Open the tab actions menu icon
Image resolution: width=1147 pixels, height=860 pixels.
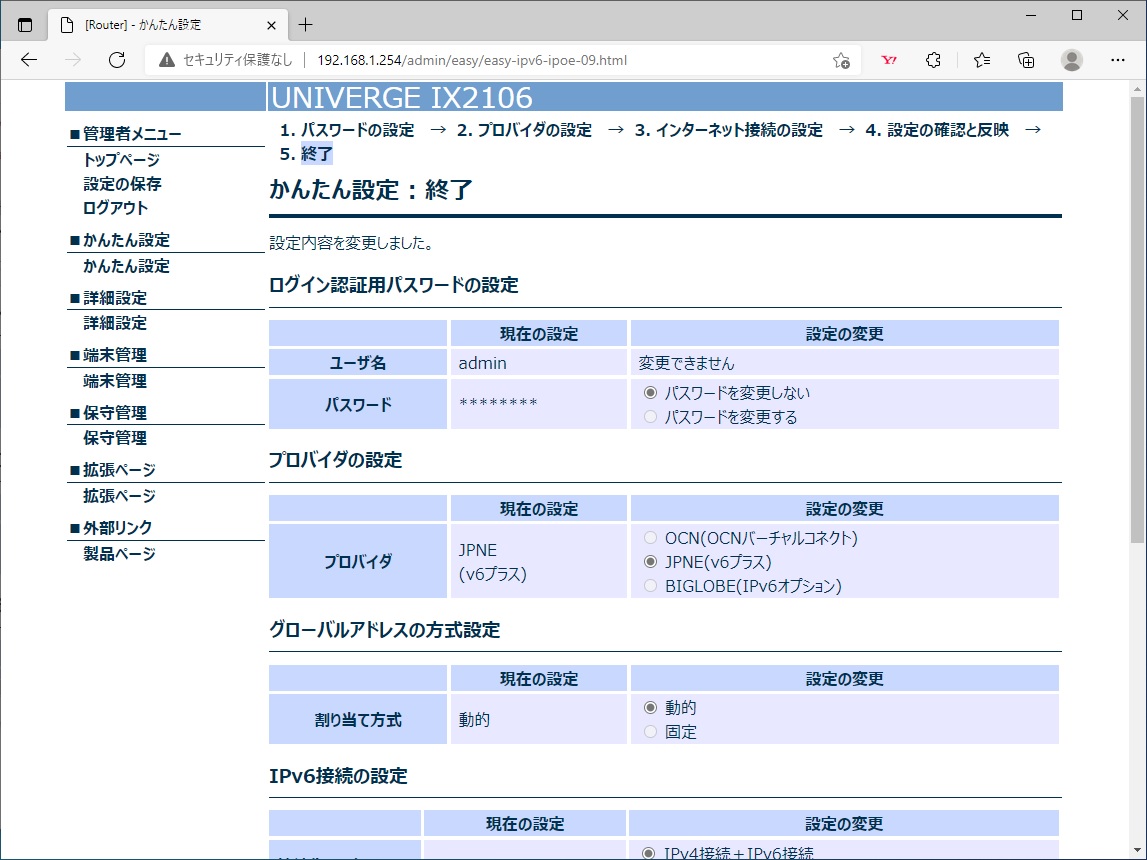coord(25,25)
